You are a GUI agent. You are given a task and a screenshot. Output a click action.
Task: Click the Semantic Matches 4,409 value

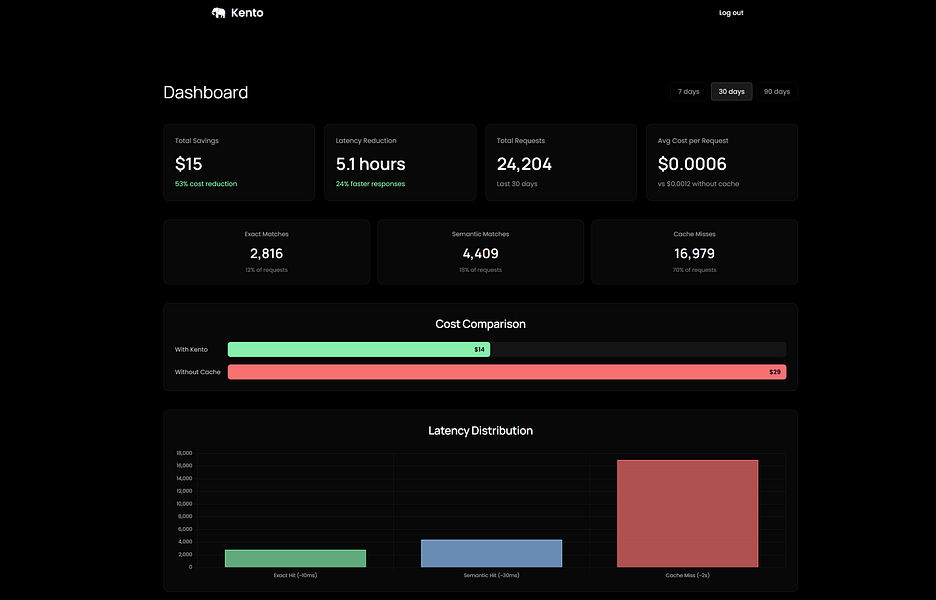click(x=481, y=254)
